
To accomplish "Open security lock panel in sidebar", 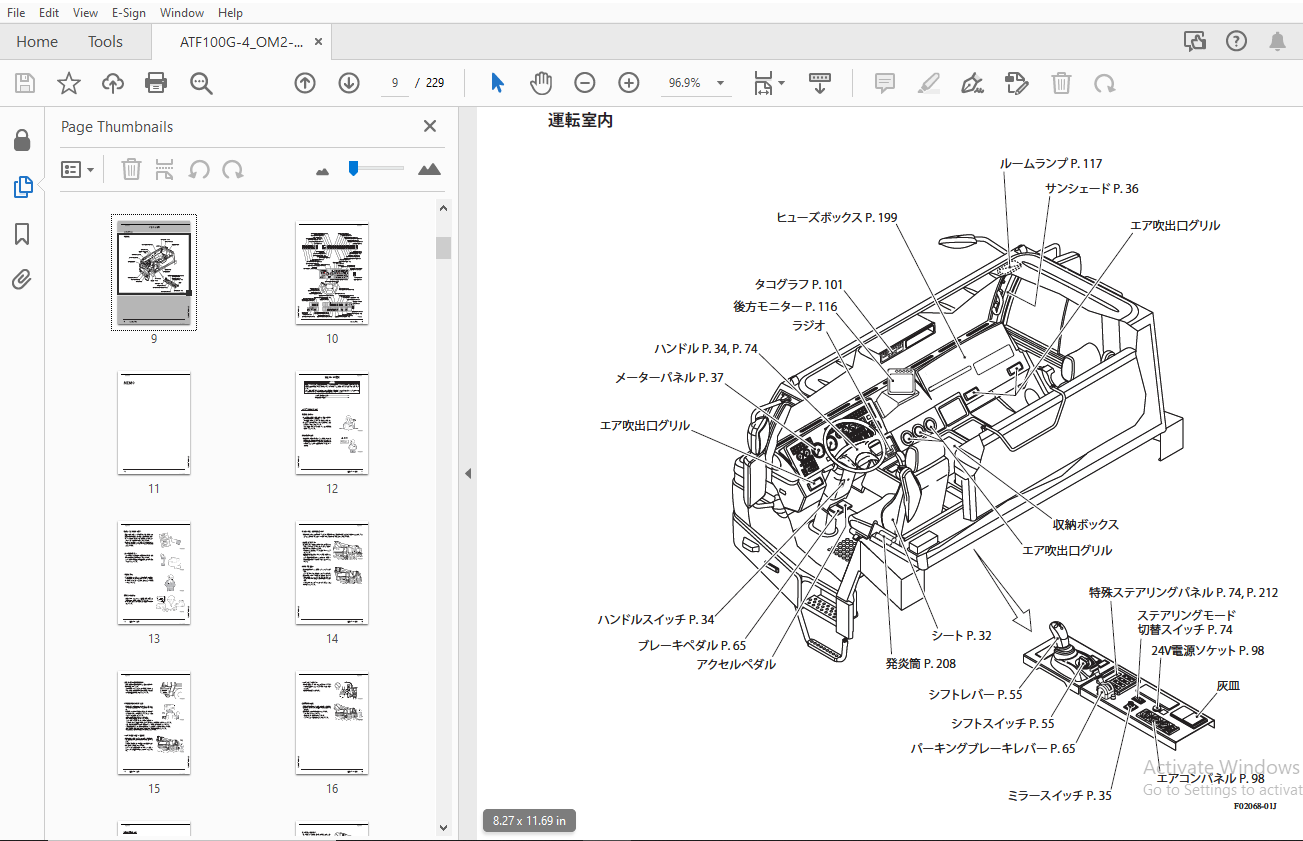I will click(22, 140).
